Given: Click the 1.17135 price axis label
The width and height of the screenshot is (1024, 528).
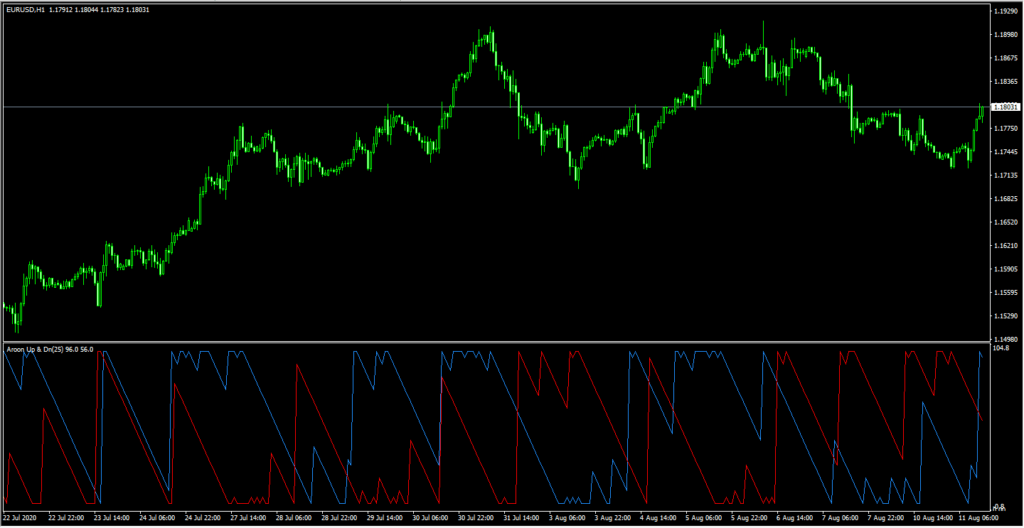Looking at the screenshot, I should click(1005, 176).
